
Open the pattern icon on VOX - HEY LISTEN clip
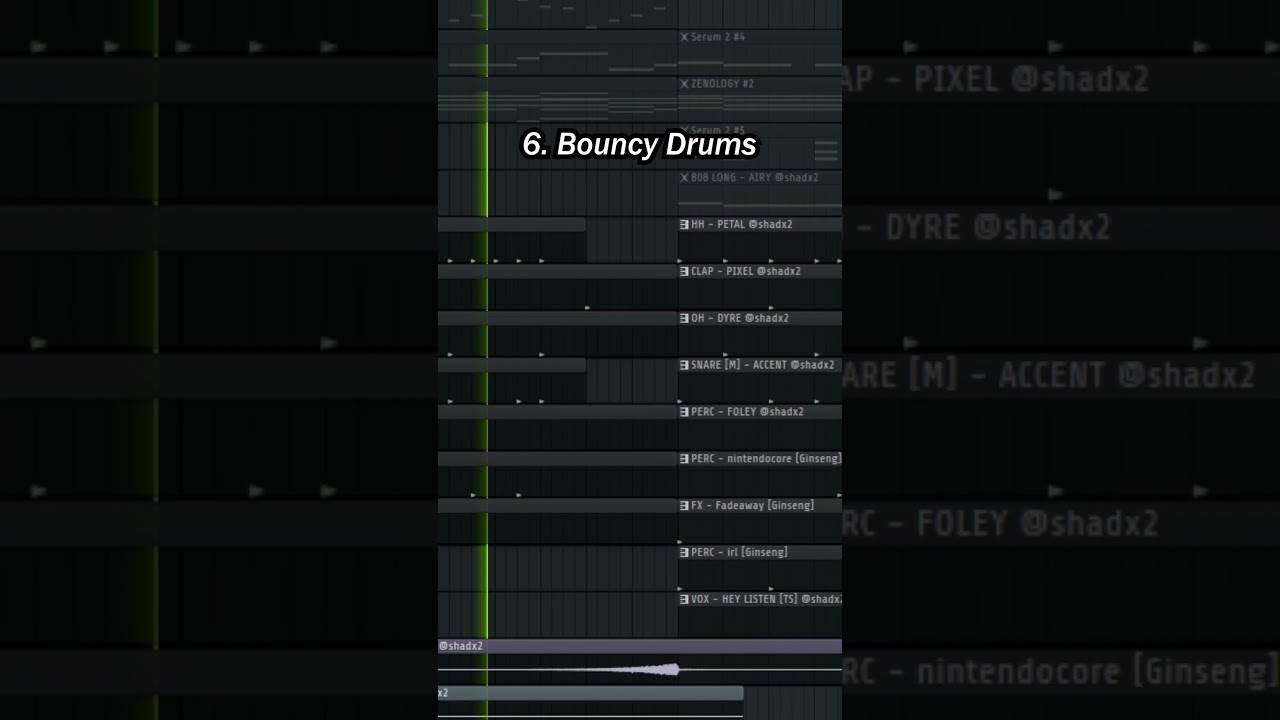coord(684,600)
